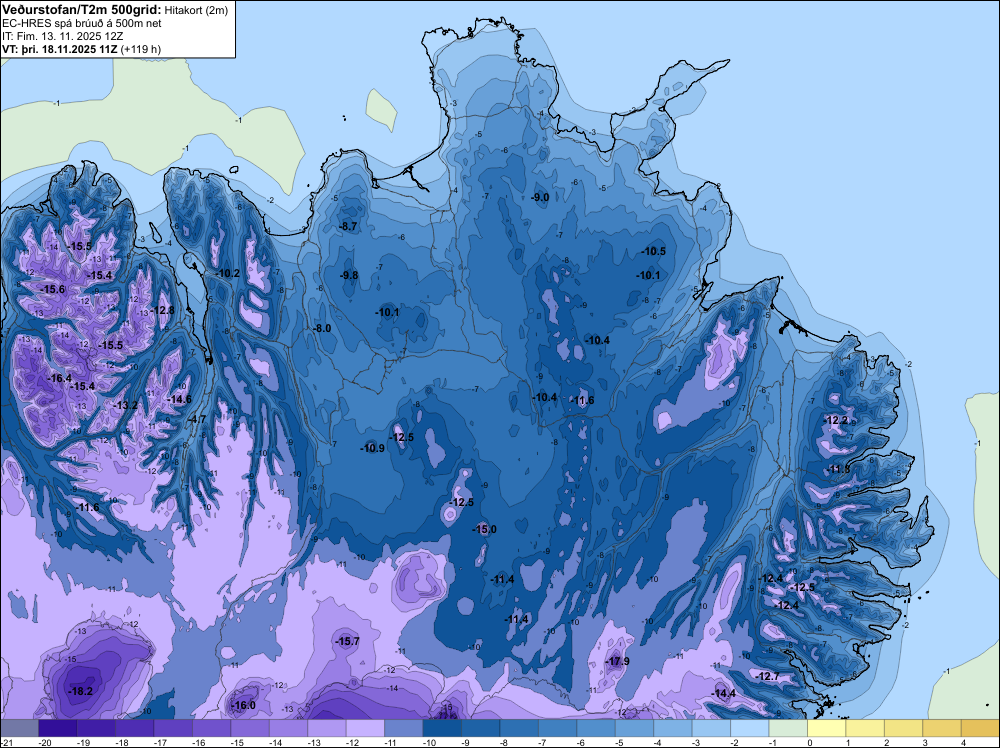Click the temperature value -12.7 on map
Image resolution: width=1000 pixels, height=748 pixels.
(x=767, y=677)
